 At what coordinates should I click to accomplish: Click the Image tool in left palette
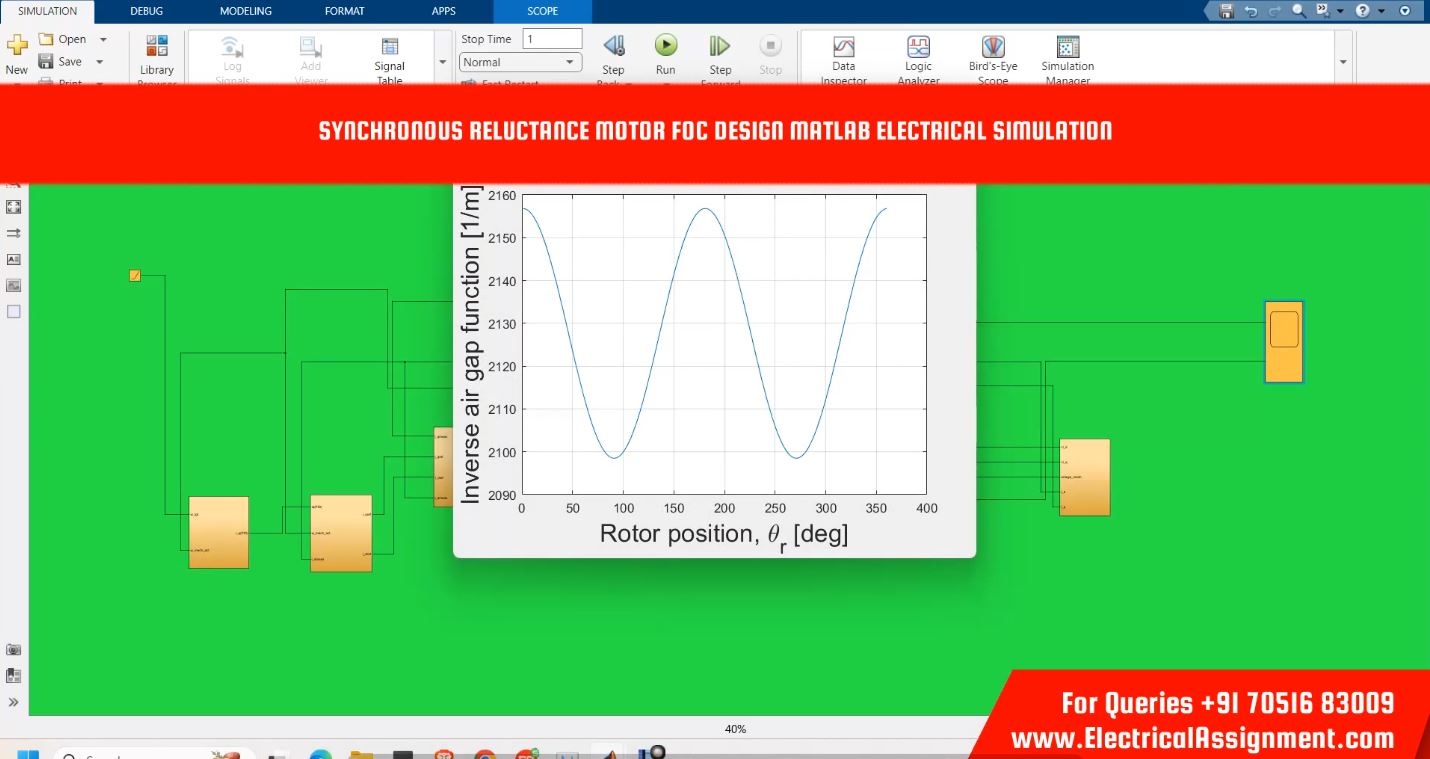pos(14,285)
